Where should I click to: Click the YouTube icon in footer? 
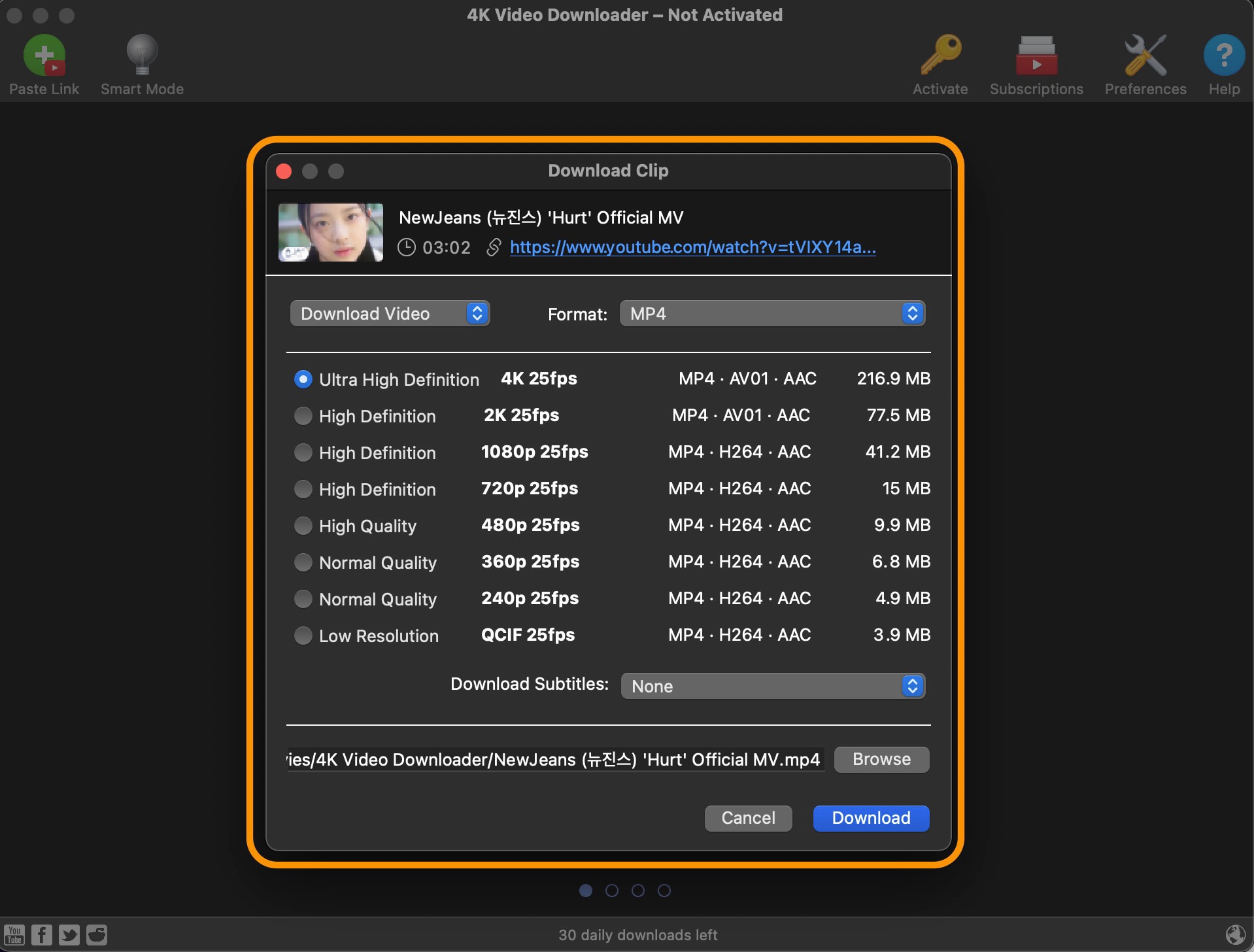[x=14, y=935]
